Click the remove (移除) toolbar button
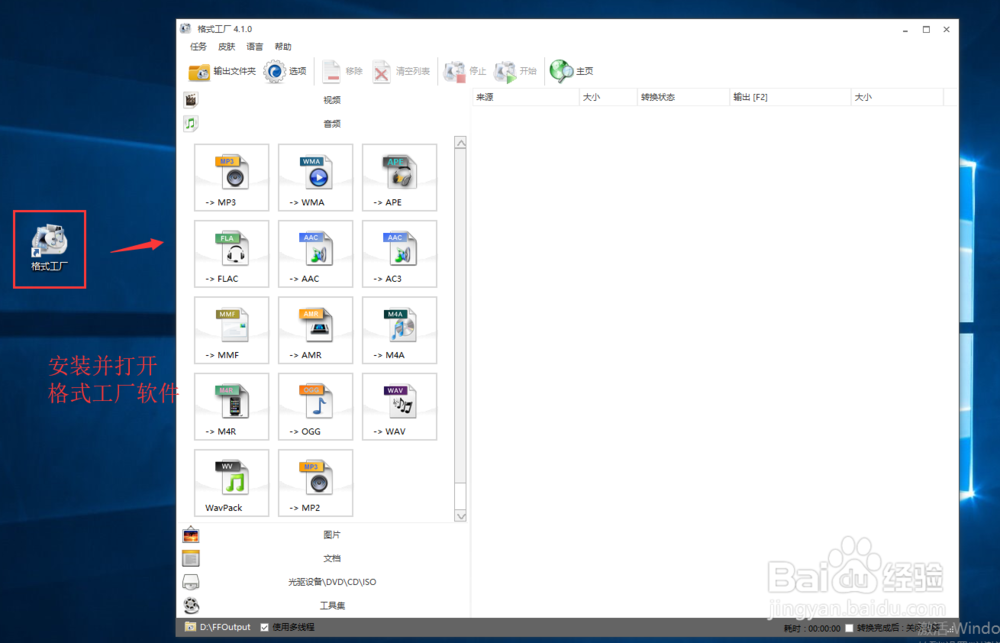Screen dimensions: 1000x643 click(342, 71)
